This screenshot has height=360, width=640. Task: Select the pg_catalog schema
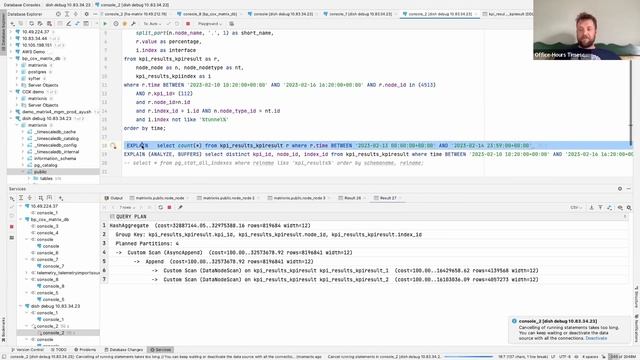click(45, 165)
